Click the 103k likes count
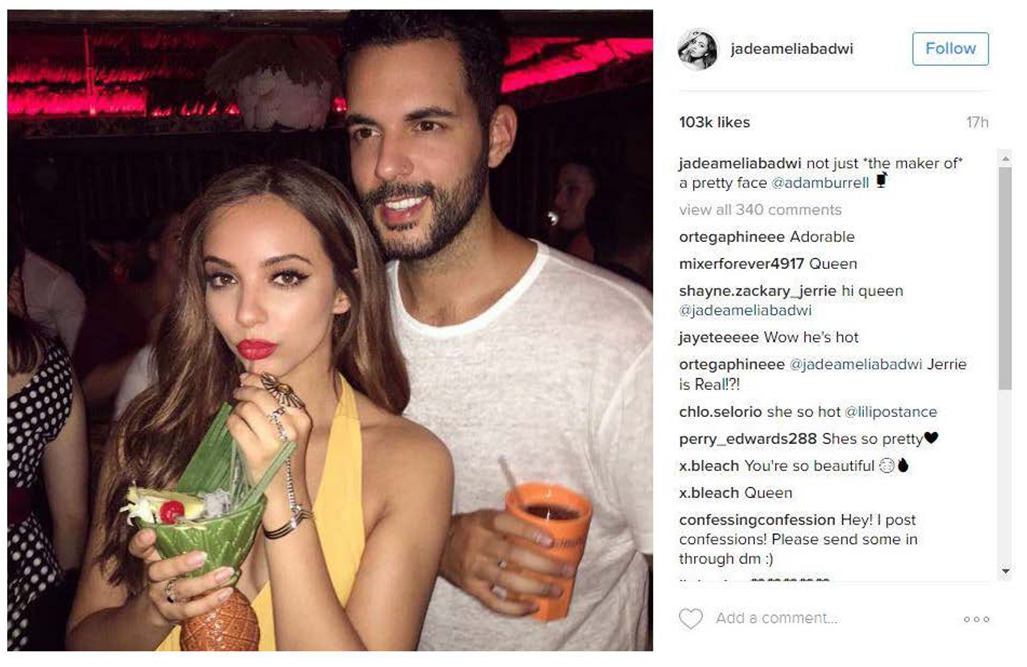 point(714,123)
